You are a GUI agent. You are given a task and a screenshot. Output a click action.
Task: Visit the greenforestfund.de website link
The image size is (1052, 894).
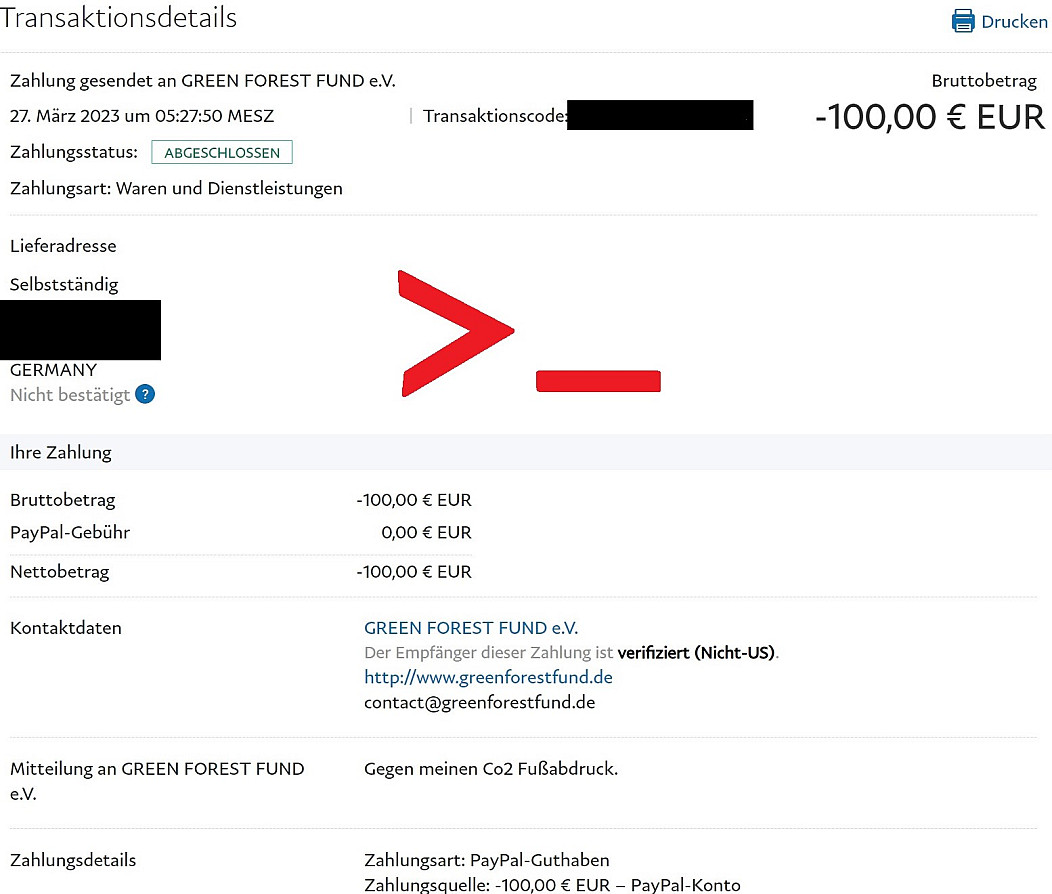488,677
